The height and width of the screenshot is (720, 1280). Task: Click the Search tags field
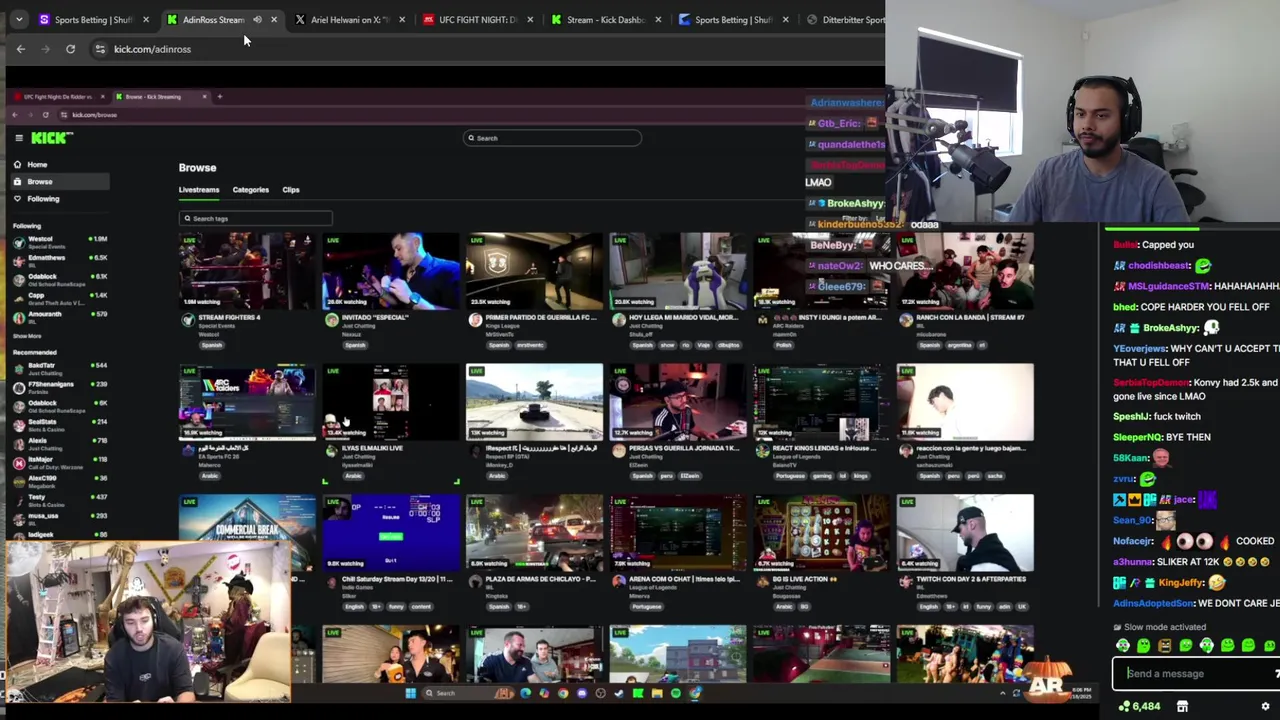[x=256, y=218]
